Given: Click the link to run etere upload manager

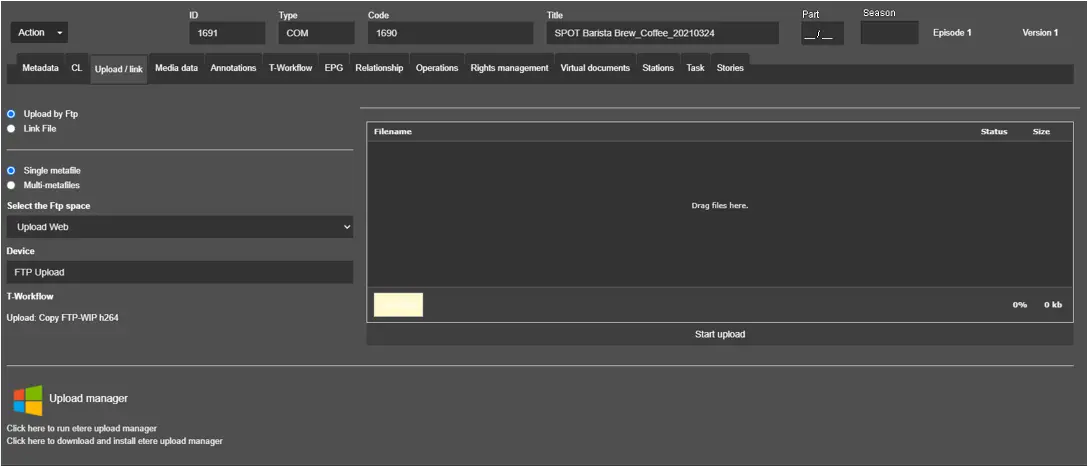Looking at the screenshot, I should coord(82,428).
